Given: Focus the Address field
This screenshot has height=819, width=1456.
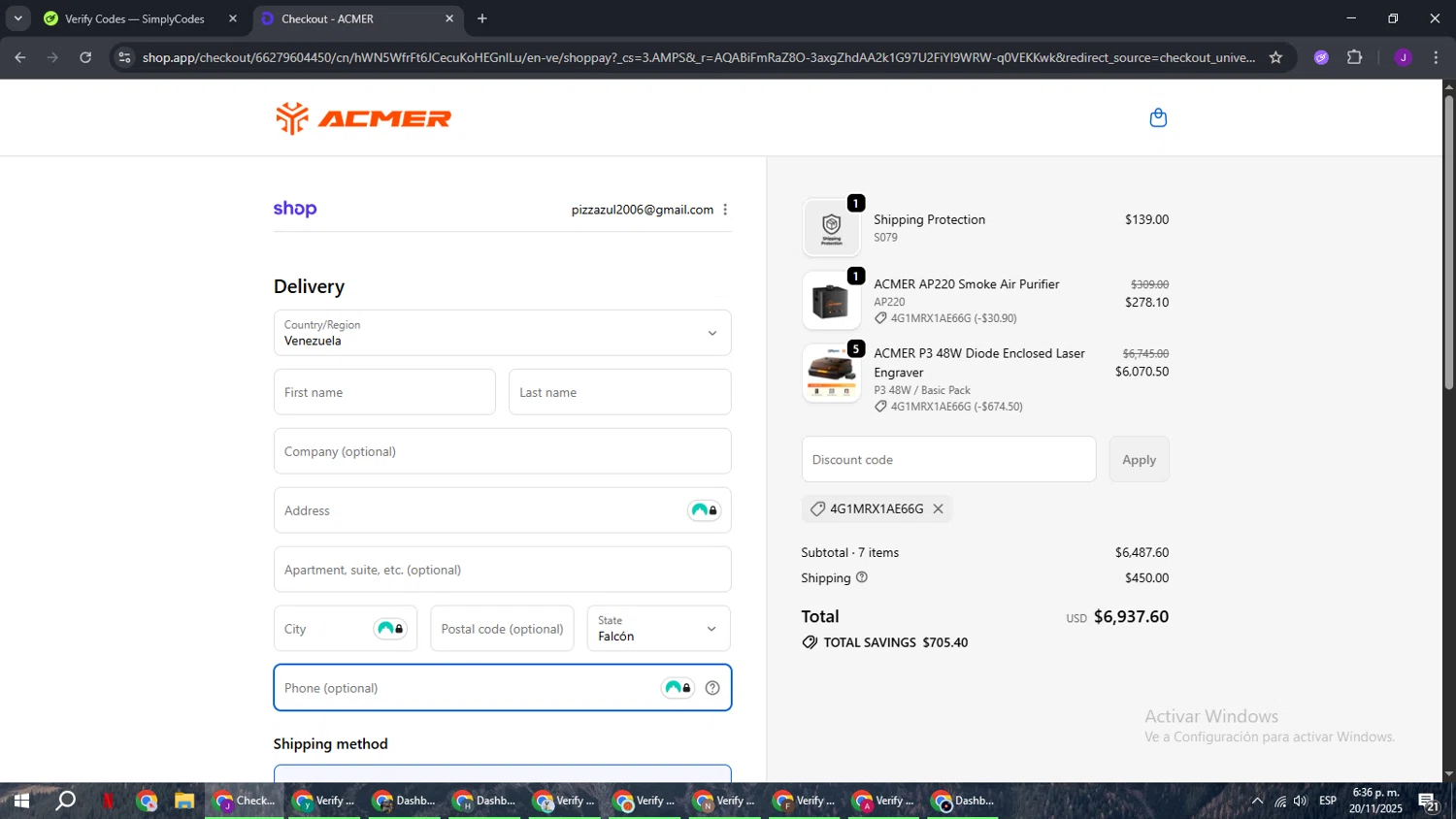Looking at the screenshot, I should point(502,510).
